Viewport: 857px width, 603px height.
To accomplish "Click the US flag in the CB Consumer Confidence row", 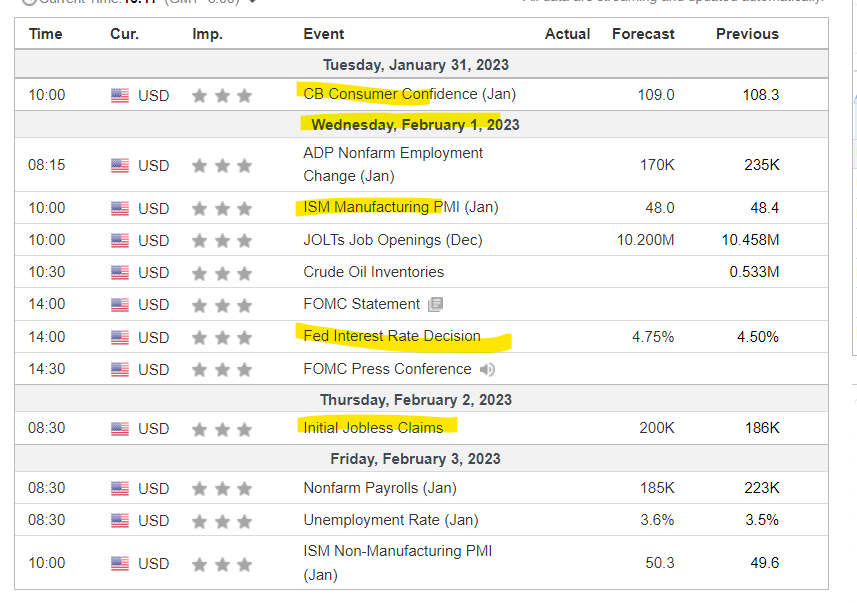I will pyautogui.click(x=120, y=96).
